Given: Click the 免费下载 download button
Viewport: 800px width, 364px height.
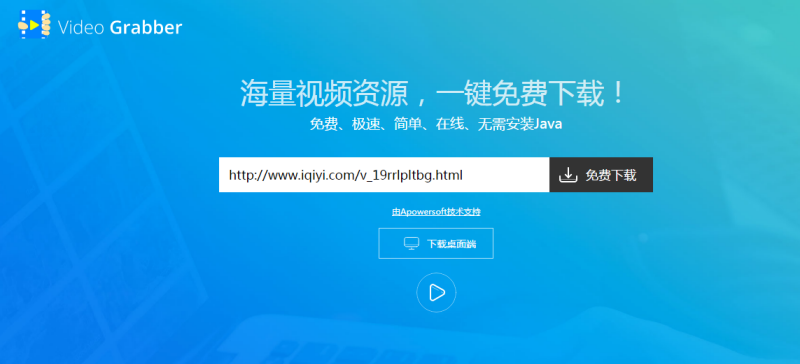Looking at the screenshot, I should coord(601,175).
